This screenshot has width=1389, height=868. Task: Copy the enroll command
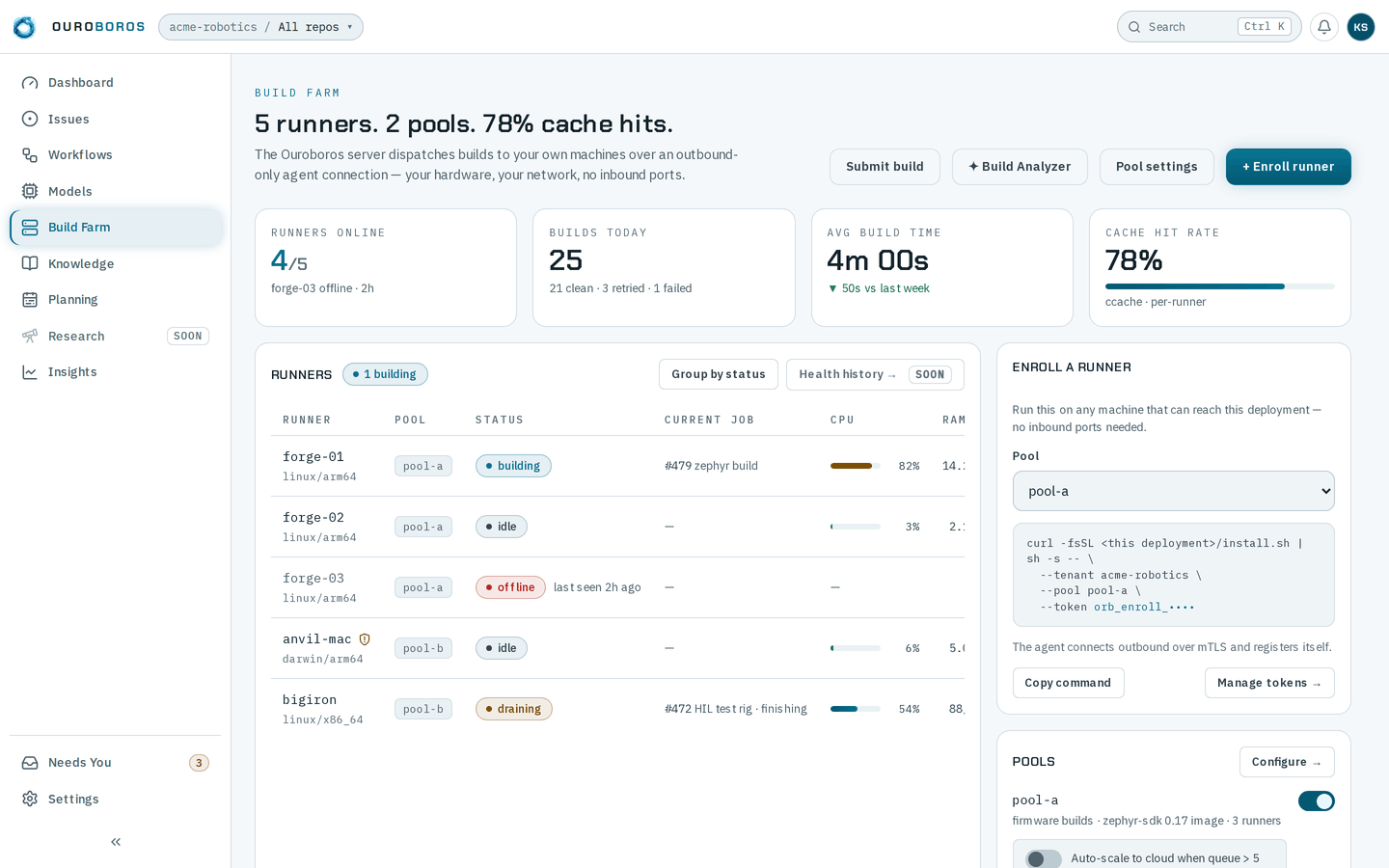(1068, 683)
